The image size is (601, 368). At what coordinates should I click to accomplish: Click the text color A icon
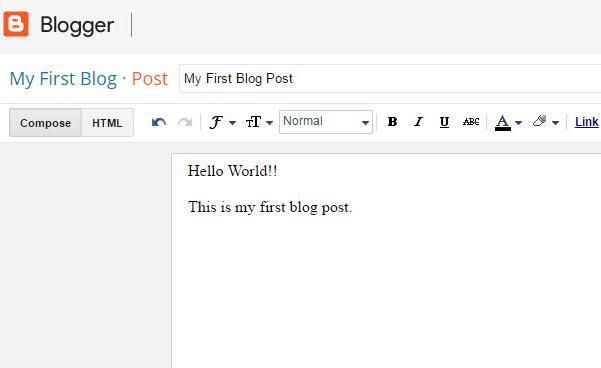click(x=502, y=123)
